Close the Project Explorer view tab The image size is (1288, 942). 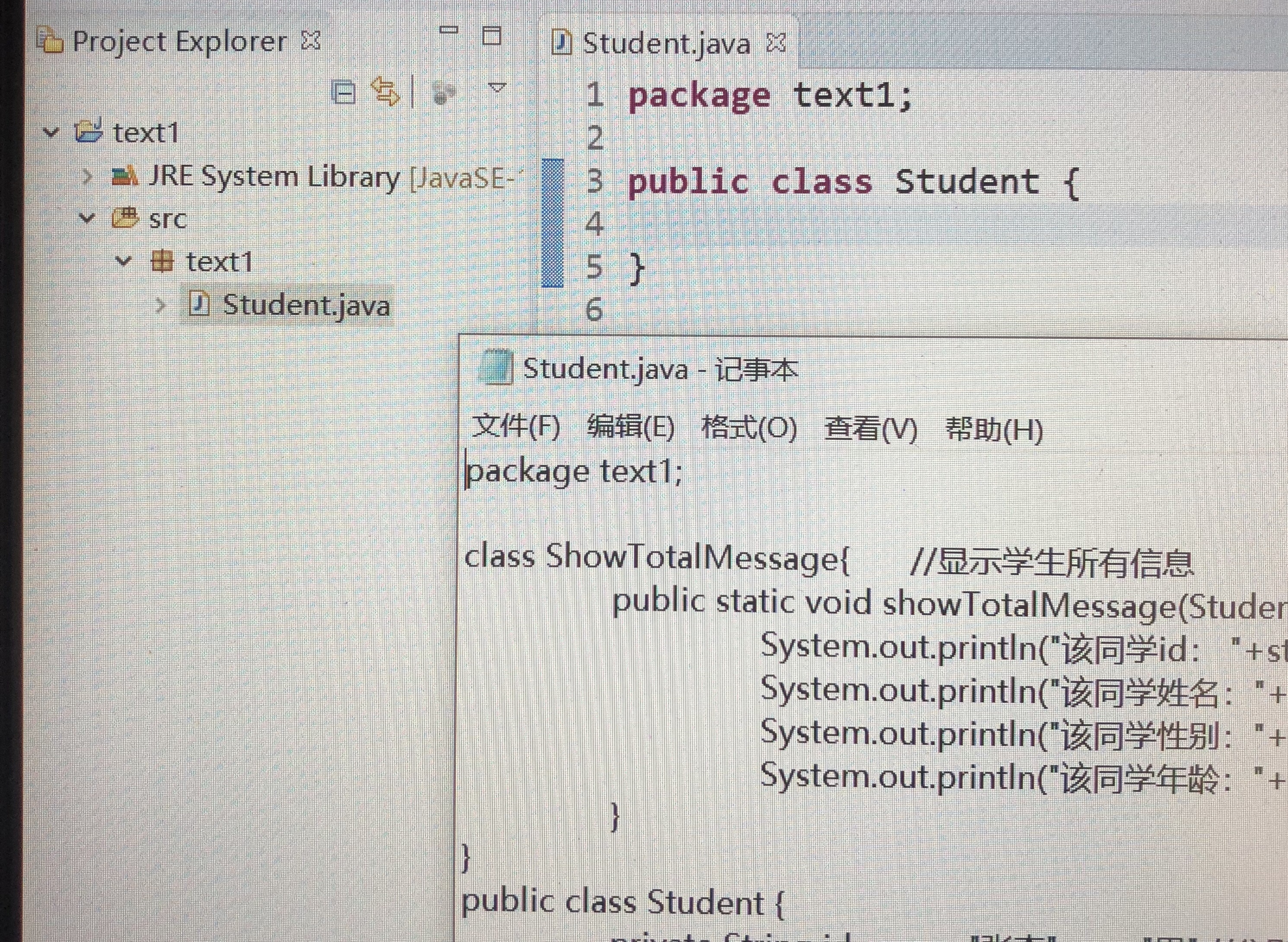312,41
